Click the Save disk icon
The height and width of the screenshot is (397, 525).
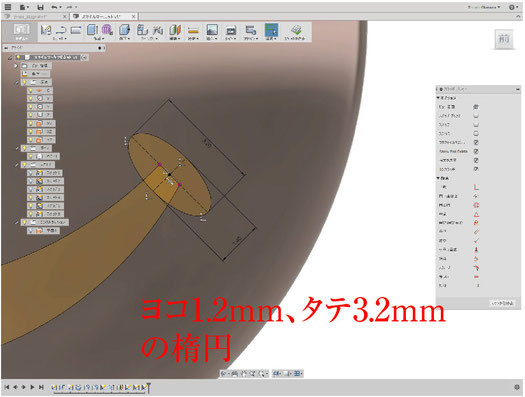40,7
